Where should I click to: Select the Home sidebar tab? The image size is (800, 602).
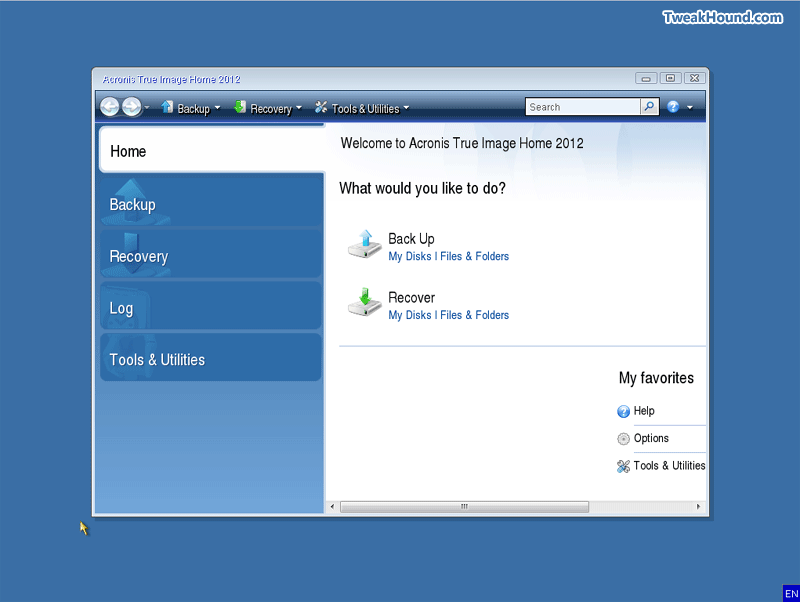pyautogui.click(x=212, y=150)
